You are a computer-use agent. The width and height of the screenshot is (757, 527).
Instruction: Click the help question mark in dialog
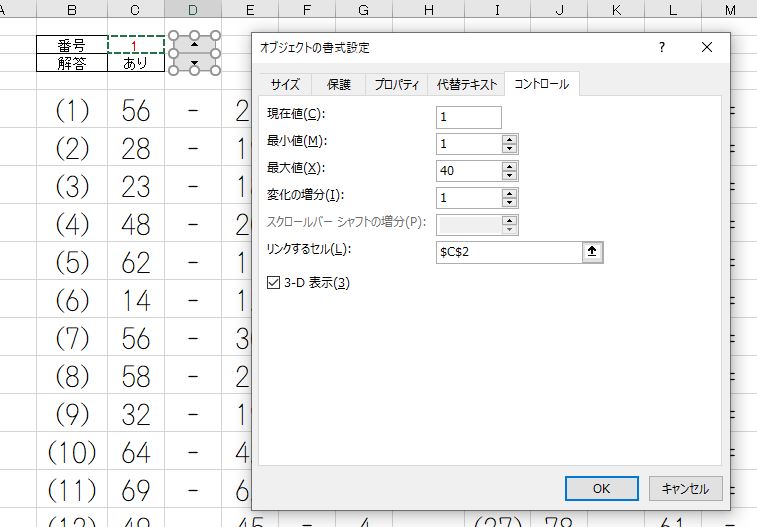pos(662,47)
